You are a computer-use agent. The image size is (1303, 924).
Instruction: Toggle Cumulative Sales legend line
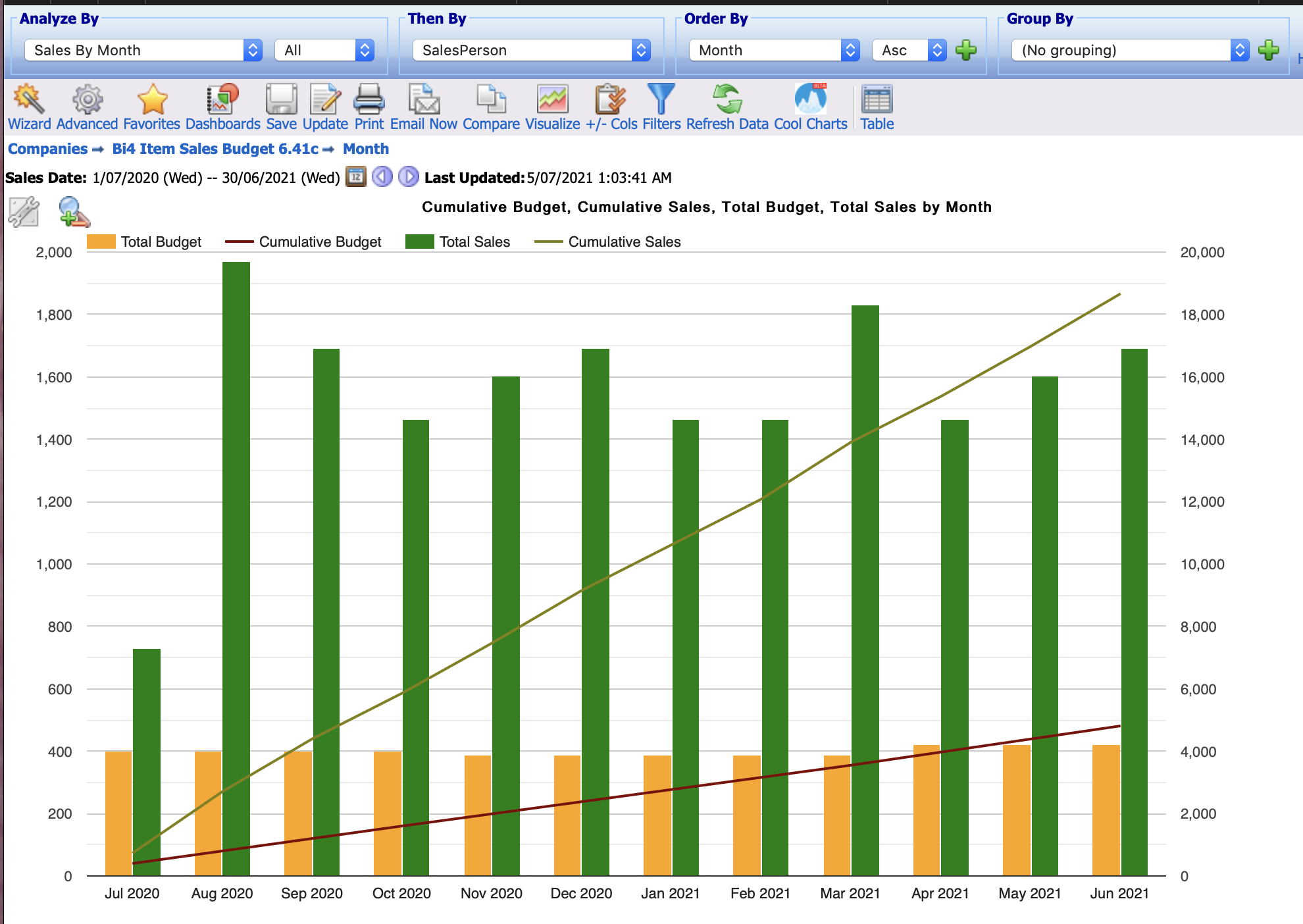[549, 242]
